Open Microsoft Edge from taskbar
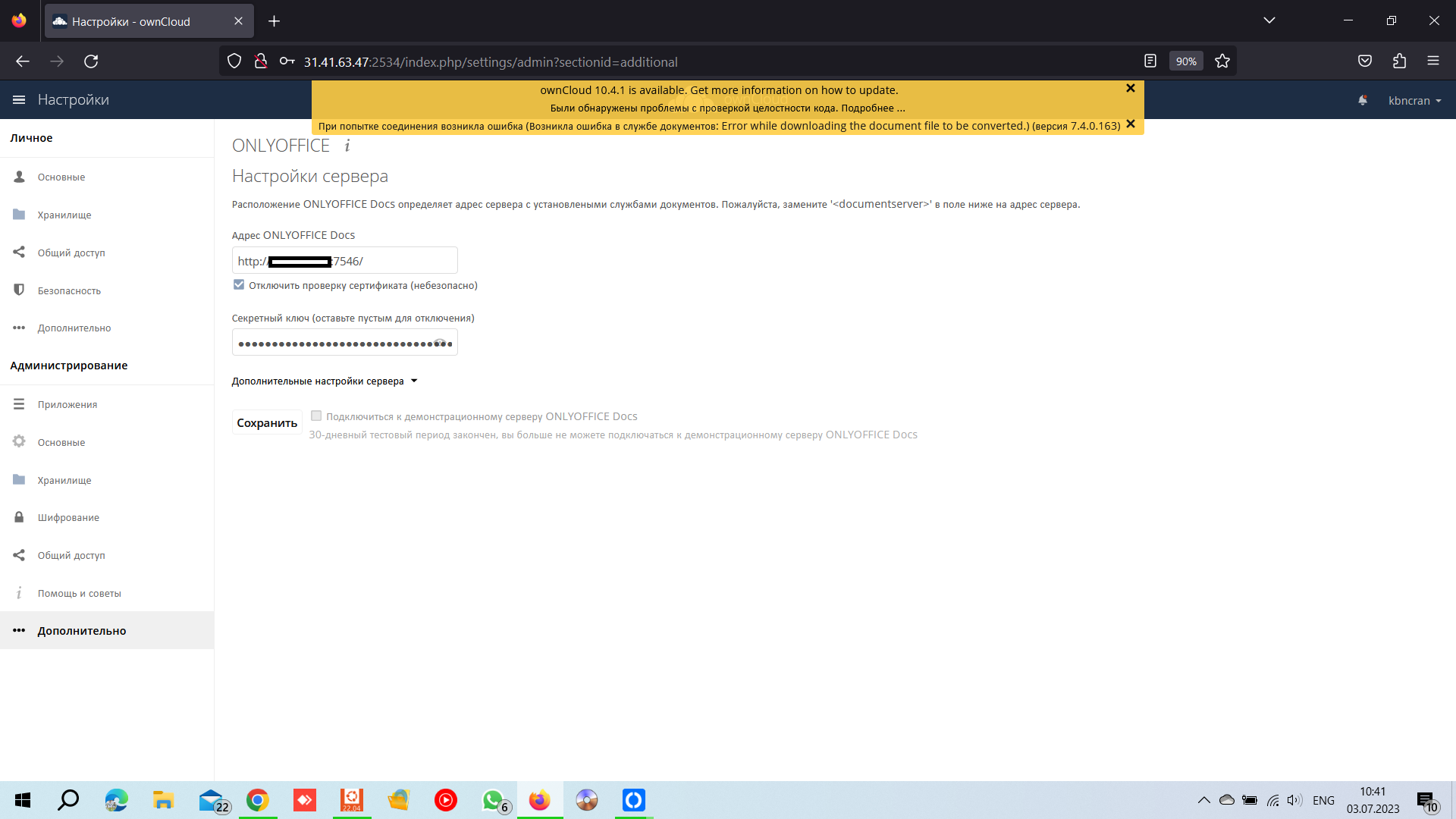Screen dimensions: 1456x819 click(116, 800)
